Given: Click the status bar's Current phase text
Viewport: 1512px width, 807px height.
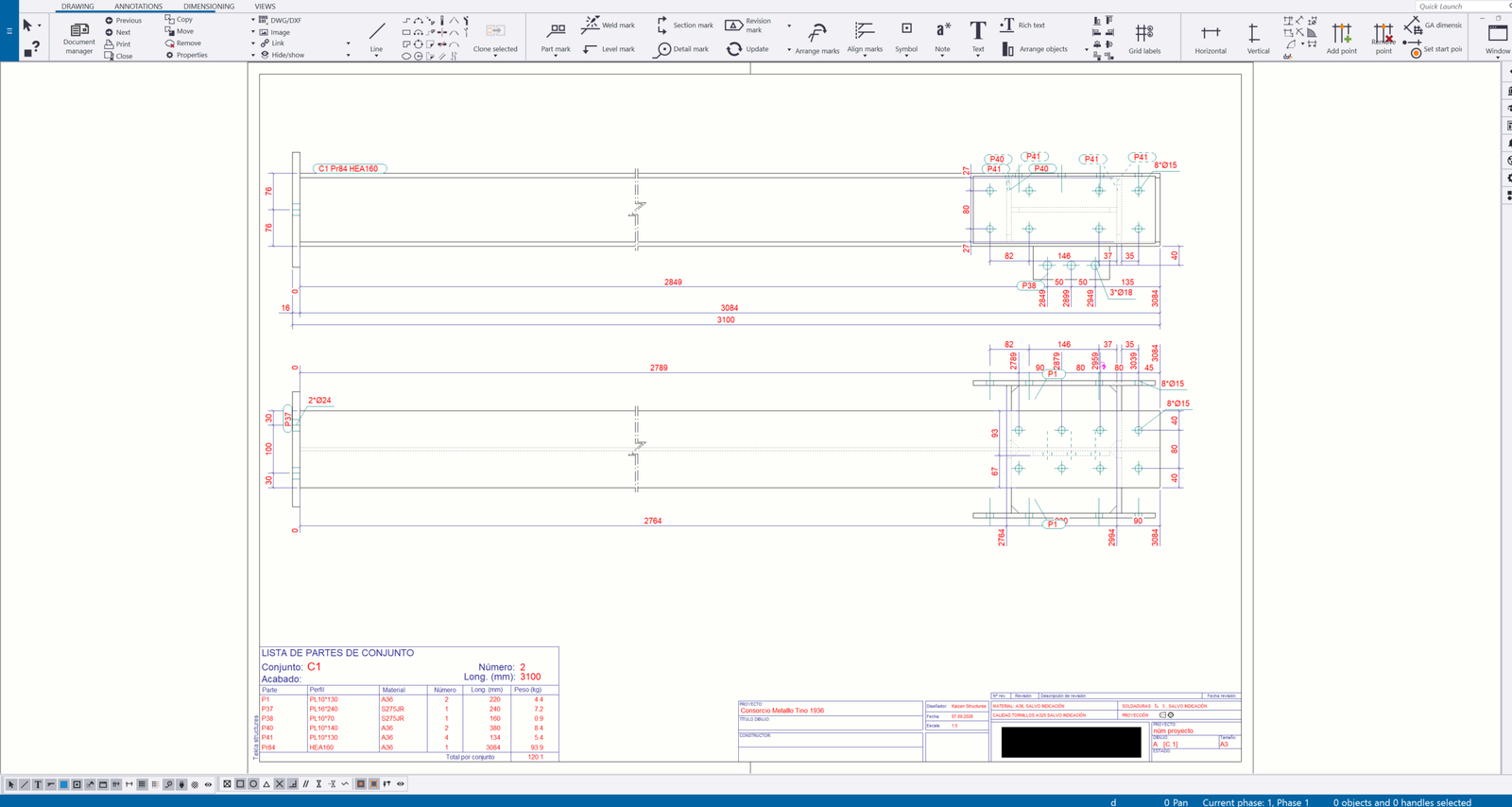Looking at the screenshot, I should 1255,802.
